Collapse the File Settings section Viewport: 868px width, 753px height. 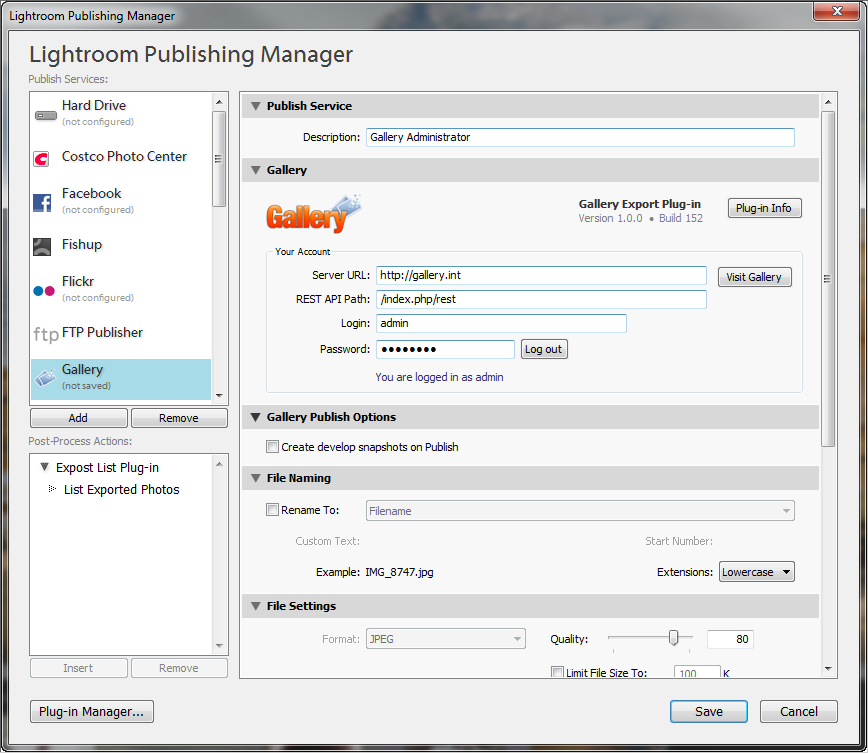pos(256,606)
